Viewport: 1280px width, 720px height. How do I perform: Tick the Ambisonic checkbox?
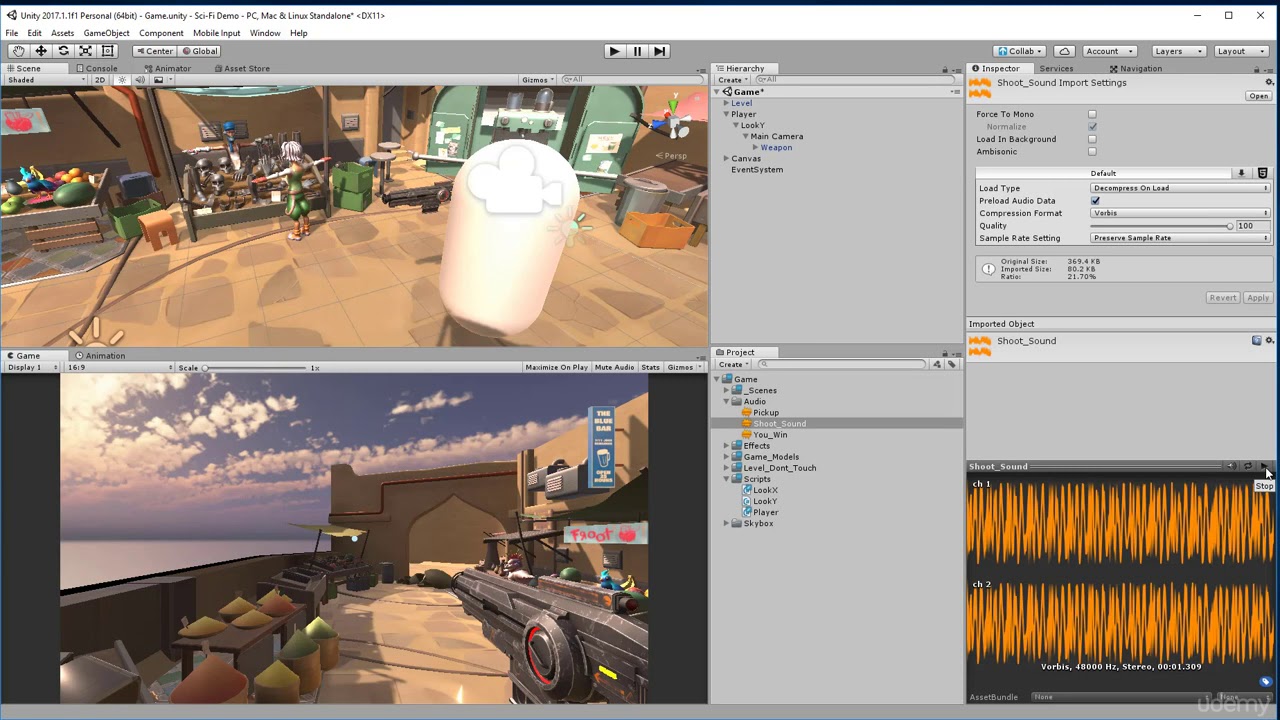coord(1092,152)
